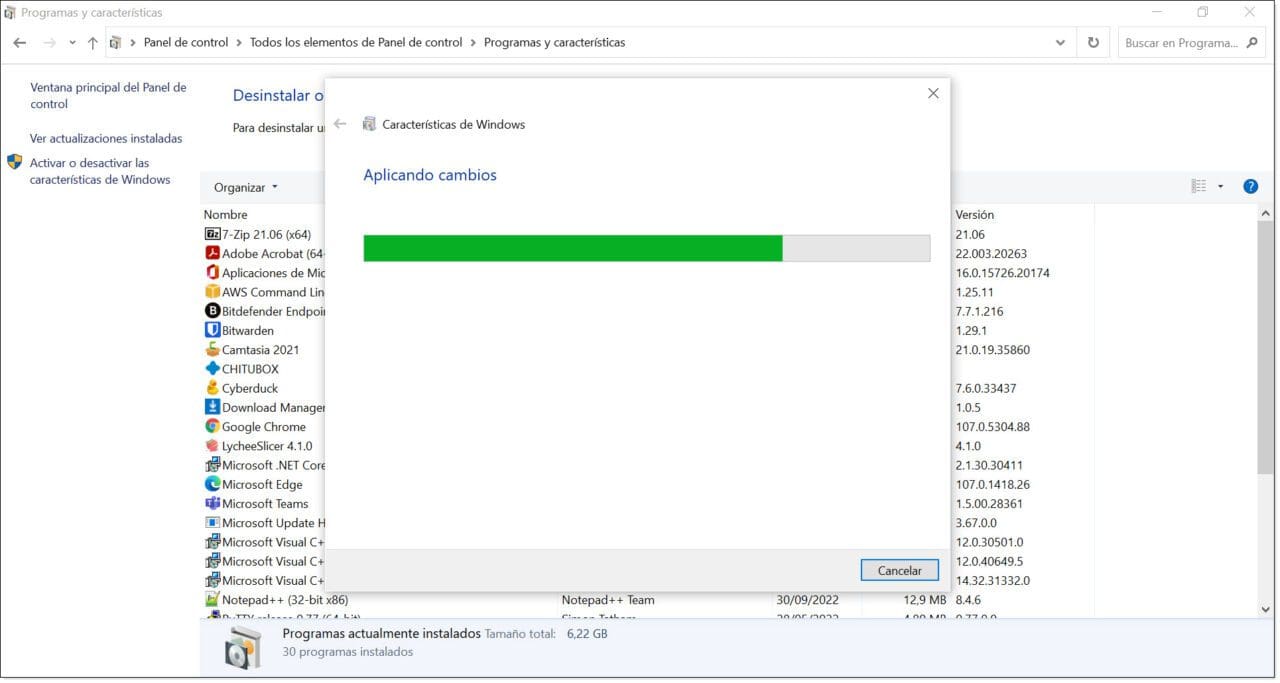
Task: Open Activar o desactivar las características de Windows
Action: point(100,171)
